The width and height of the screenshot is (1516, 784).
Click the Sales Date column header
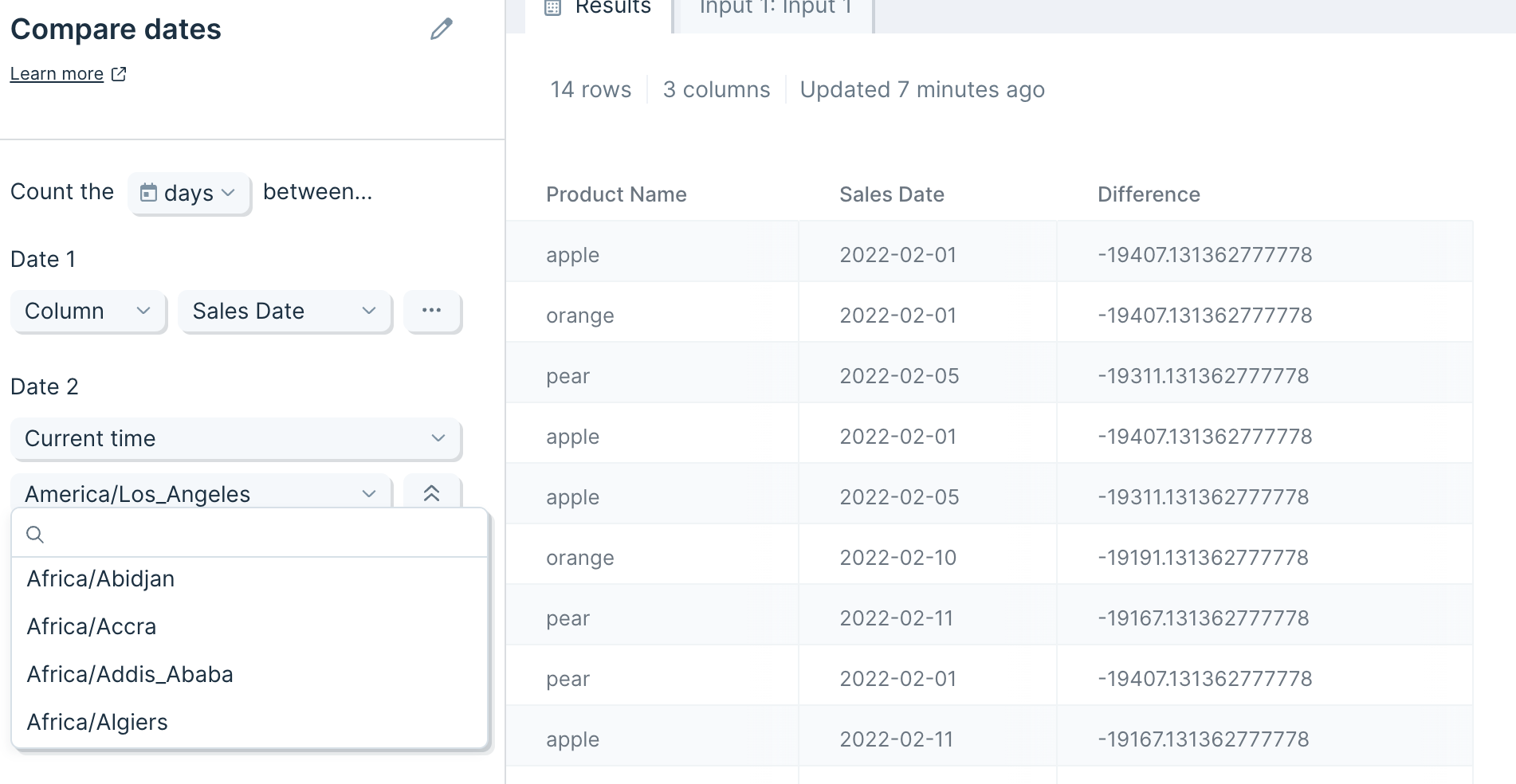point(892,195)
